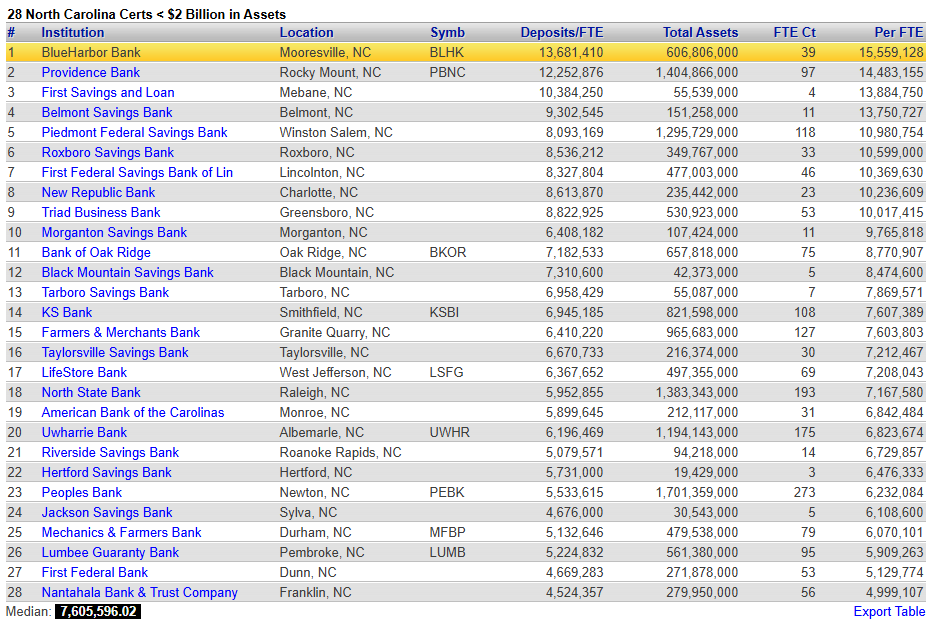
Task: Click the KSBI ticker symbol
Action: [444, 312]
